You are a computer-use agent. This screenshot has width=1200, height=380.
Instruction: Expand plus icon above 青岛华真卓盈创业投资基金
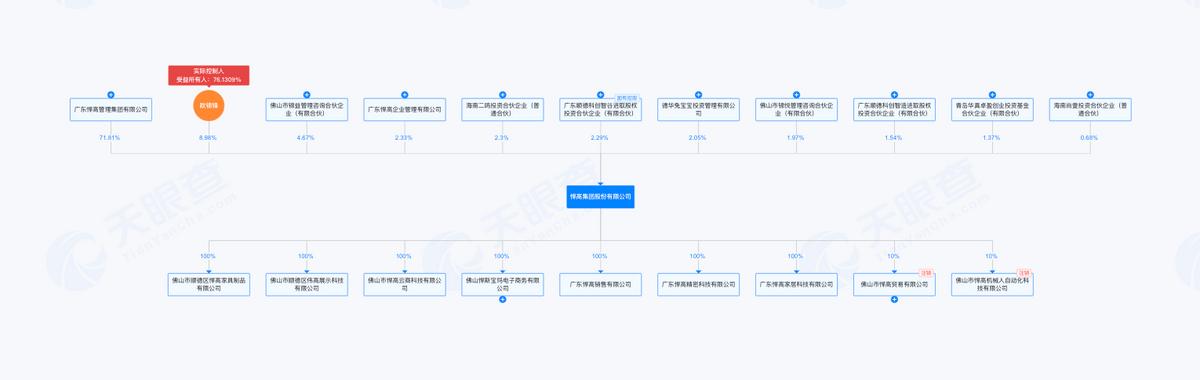click(x=992, y=94)
